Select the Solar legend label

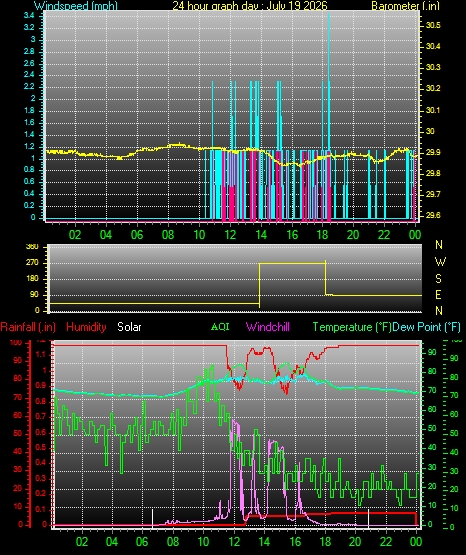[129, 327]
